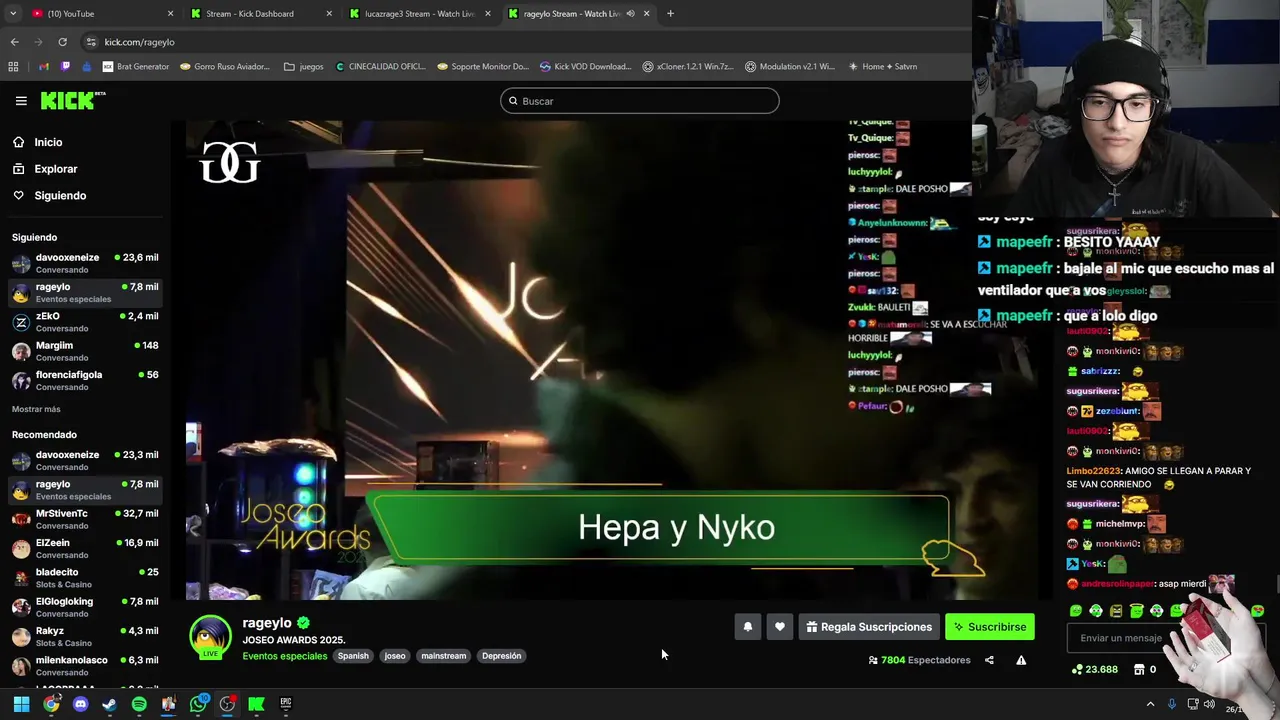
Task: Click the Suscribirse button
Action: point(990,627)
